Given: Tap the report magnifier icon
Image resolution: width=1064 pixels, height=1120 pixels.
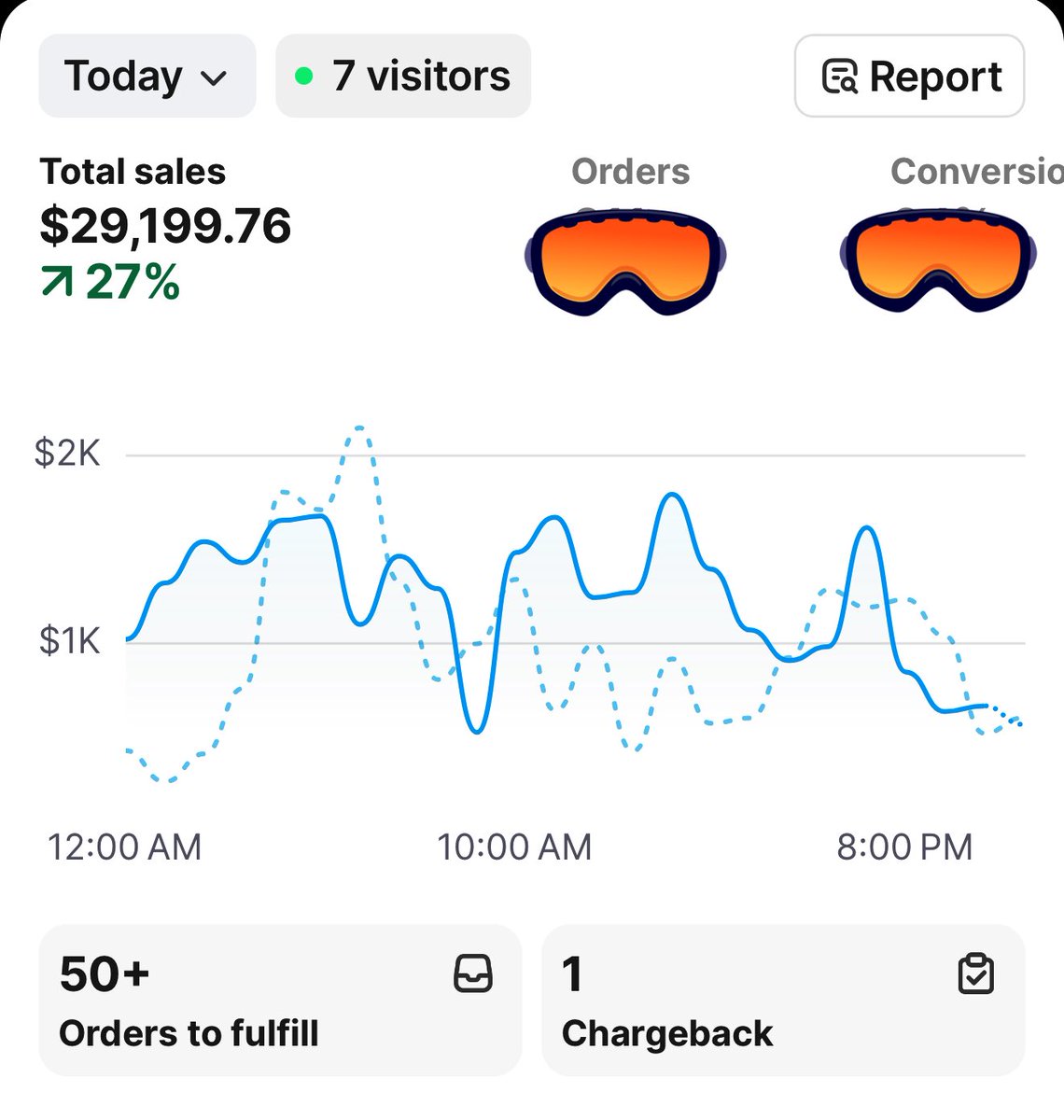Looking at the screenshot, I should pos(839,77).
